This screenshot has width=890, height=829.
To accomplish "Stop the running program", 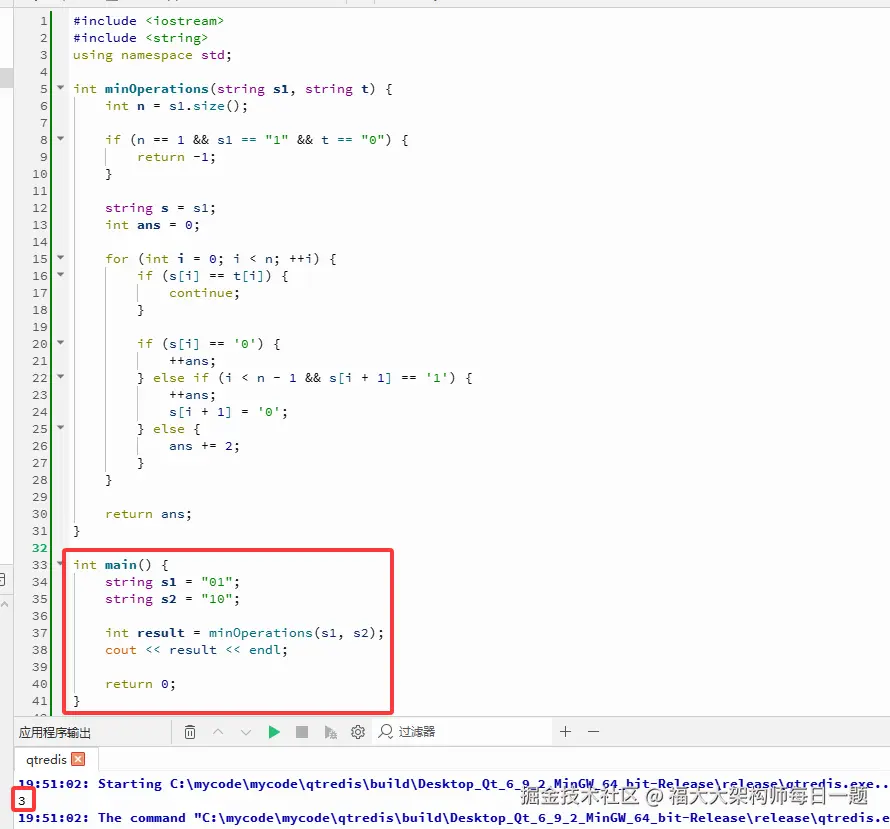I will (302, 732).
